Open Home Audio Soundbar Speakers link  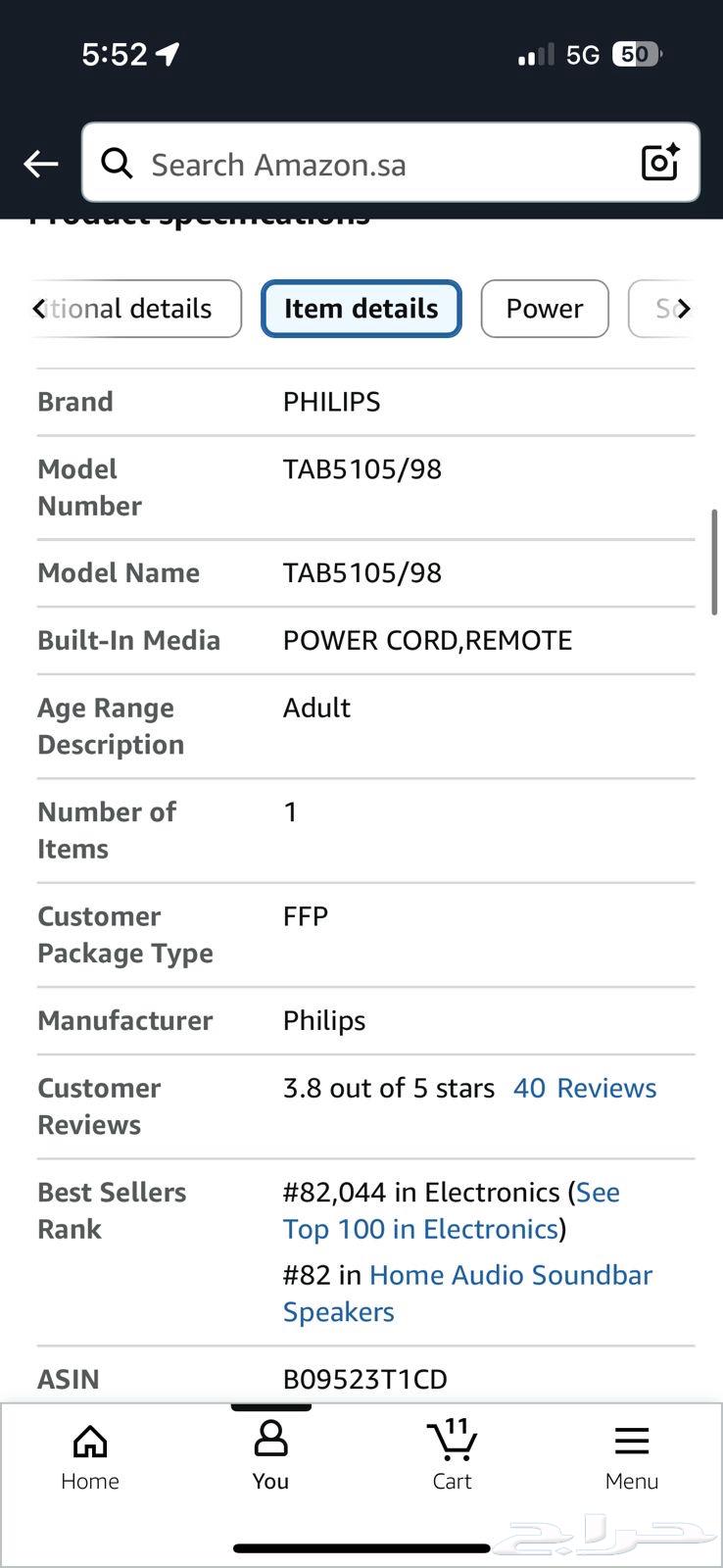tap(467, 1294)
